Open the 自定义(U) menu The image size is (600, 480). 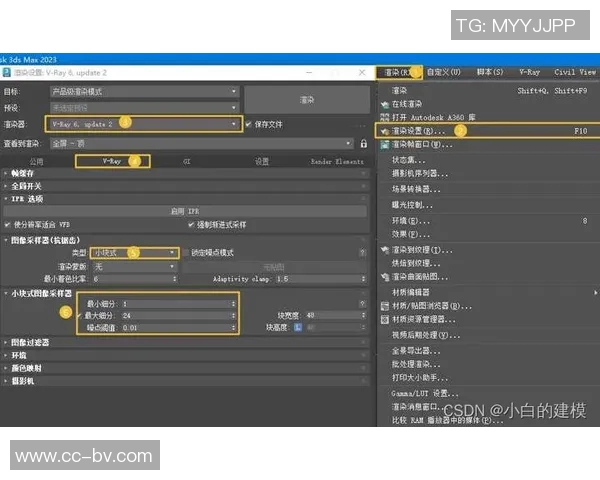coord(444,72)
